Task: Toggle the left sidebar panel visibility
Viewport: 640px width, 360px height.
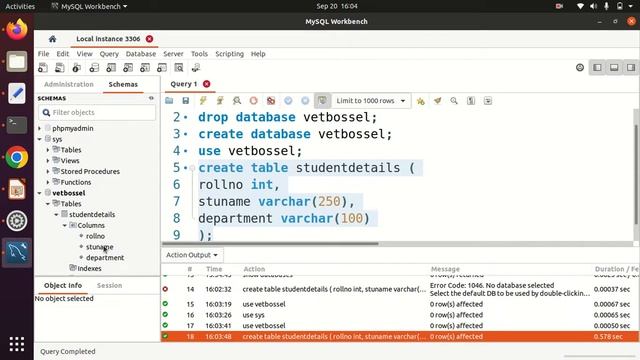Action: click(597, 68)
